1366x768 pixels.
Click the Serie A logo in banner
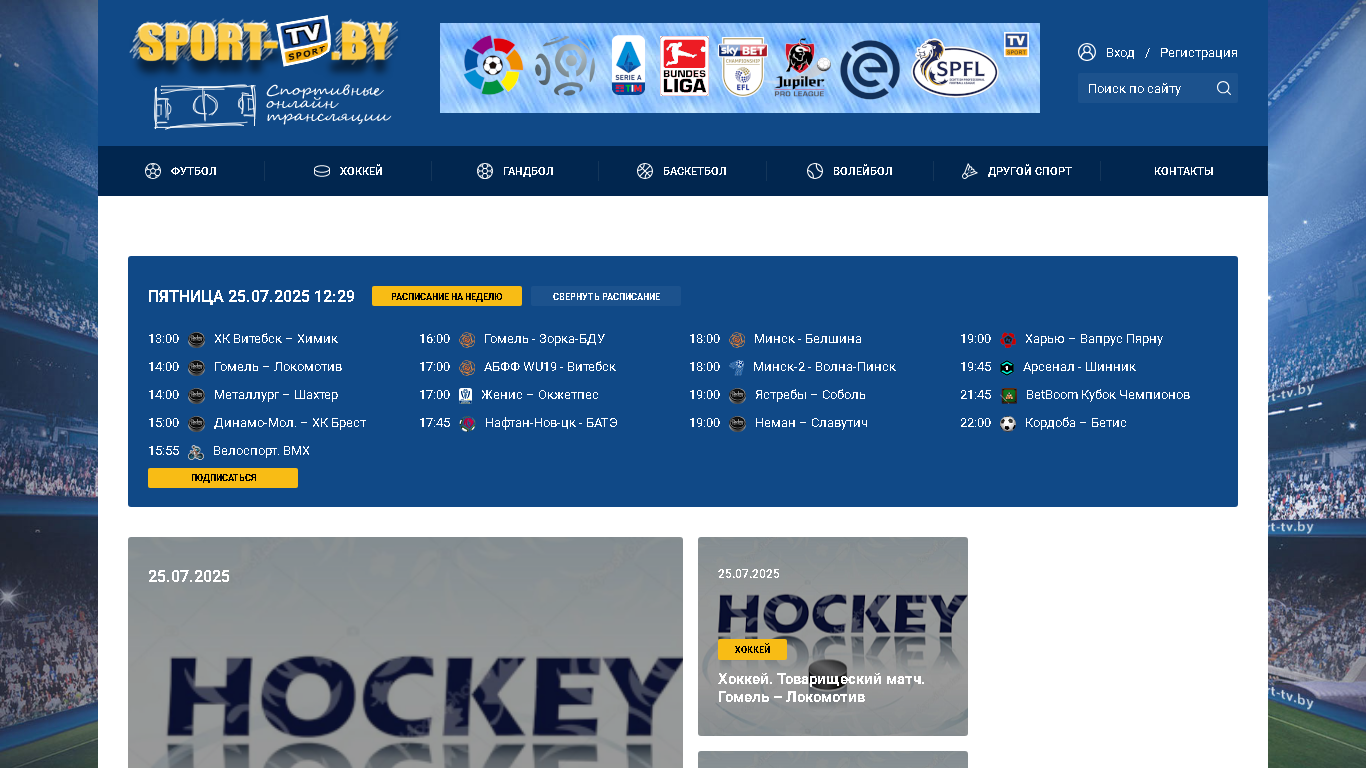(x=628, y=66)
